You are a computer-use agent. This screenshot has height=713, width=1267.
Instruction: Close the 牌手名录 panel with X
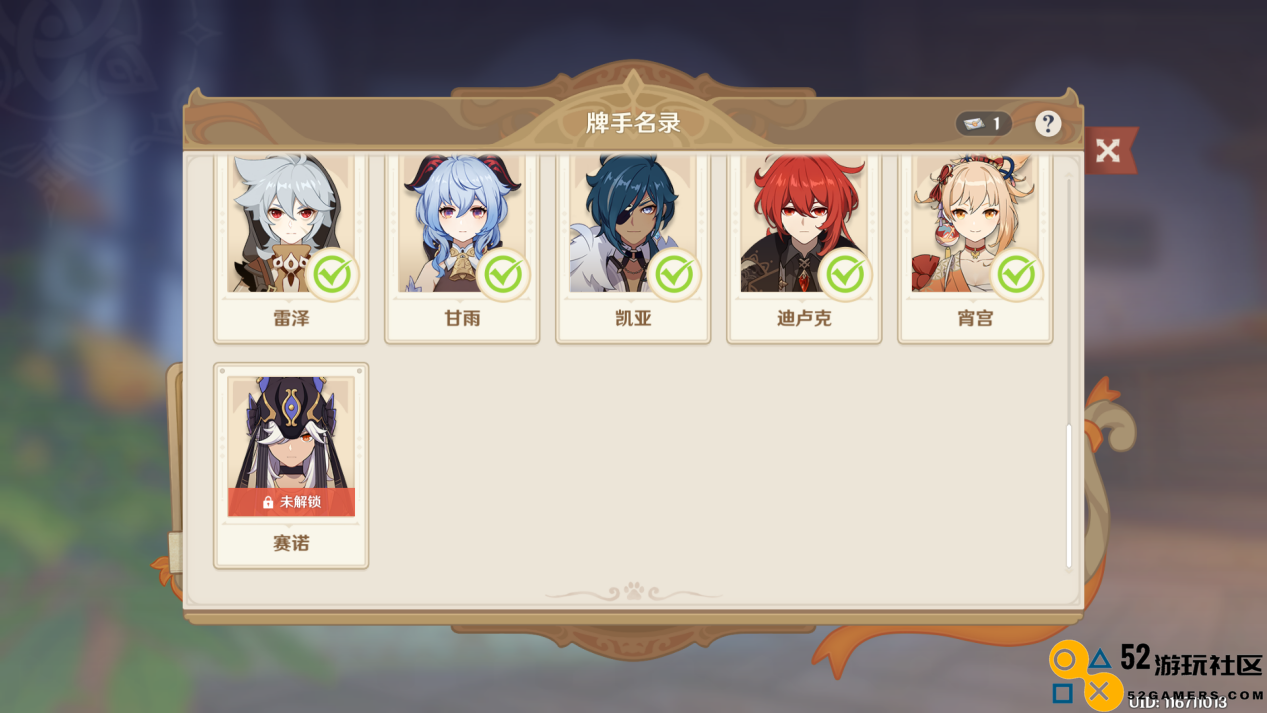pyautogui.click(x=1108, y=150)
